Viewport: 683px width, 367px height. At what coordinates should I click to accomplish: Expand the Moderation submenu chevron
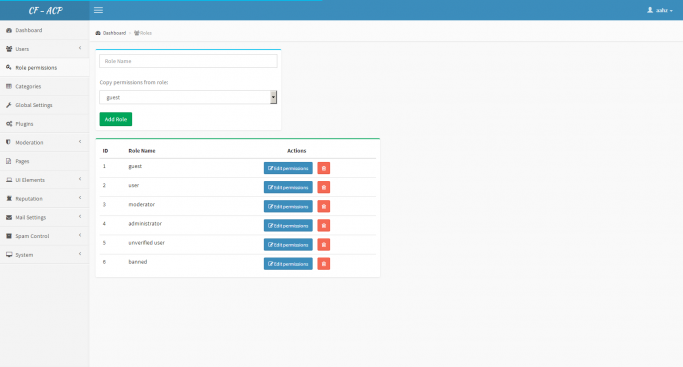click(80, 141)
